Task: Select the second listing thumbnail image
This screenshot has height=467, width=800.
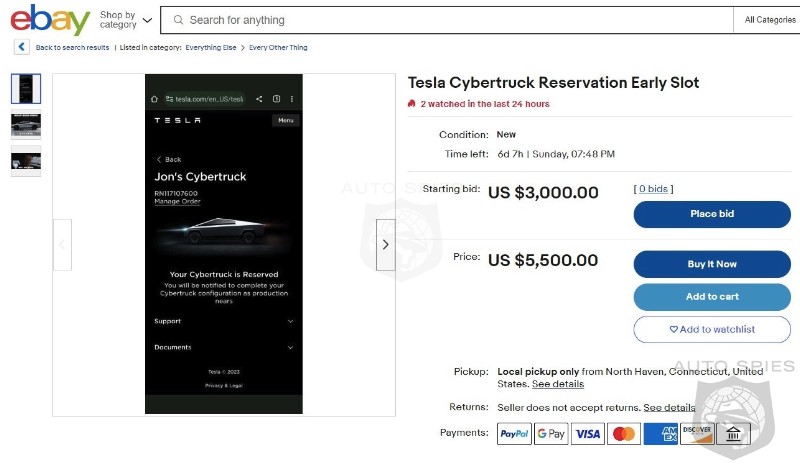Action: [x=26, y=125]
